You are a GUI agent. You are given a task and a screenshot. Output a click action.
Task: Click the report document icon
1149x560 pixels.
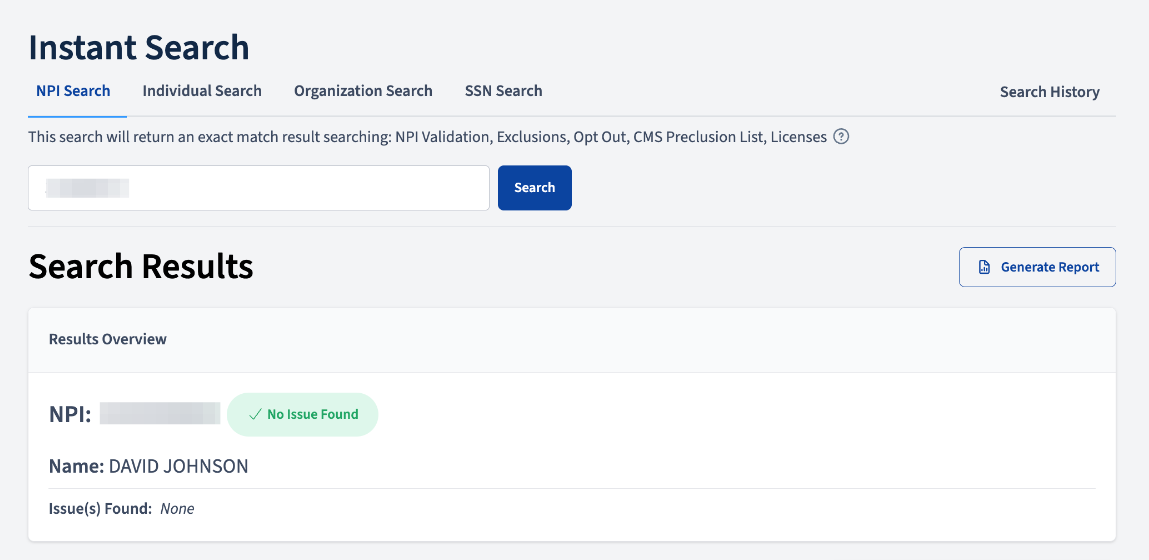tap(984, 268)
